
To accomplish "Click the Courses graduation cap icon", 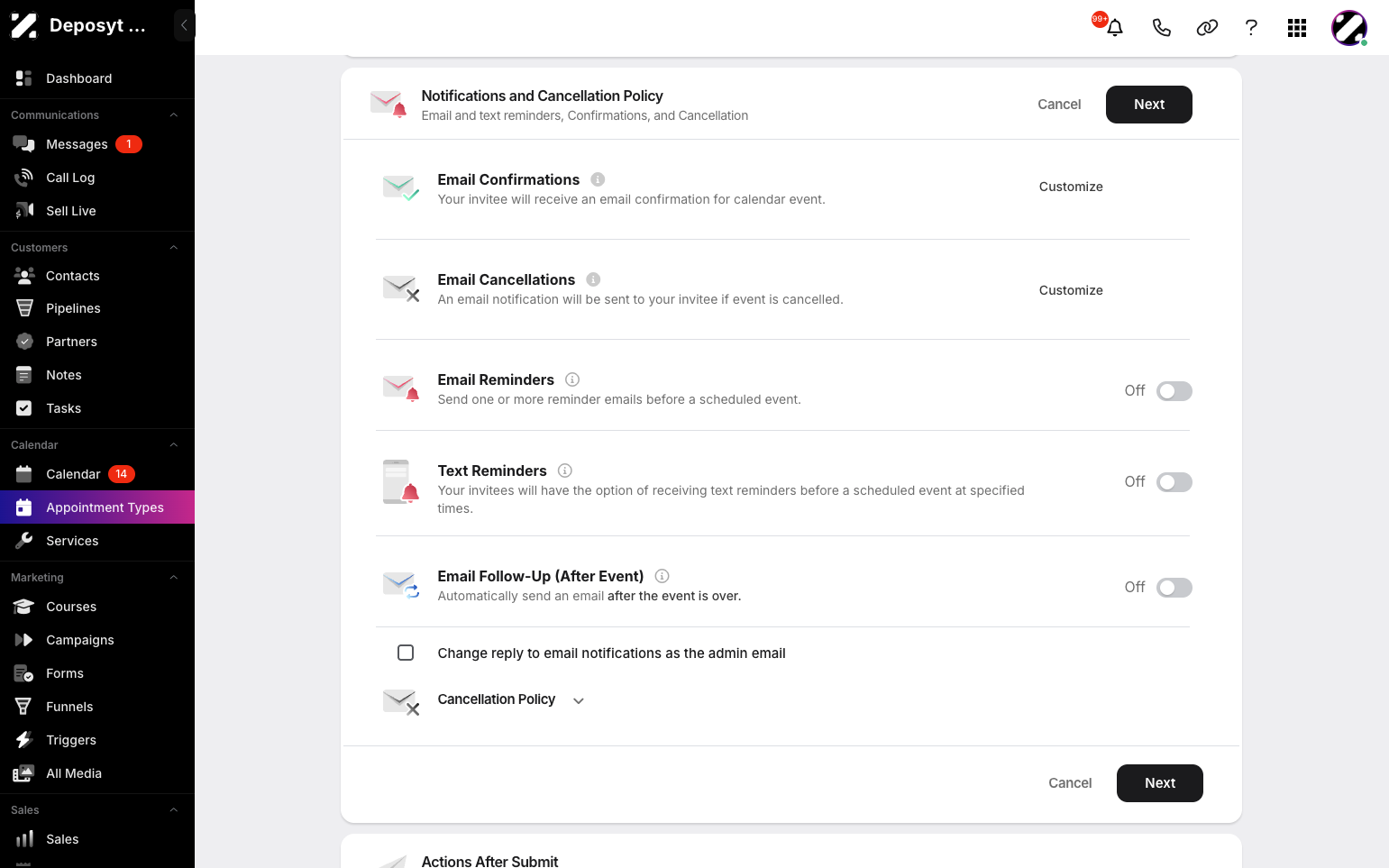I will (24, 607).
